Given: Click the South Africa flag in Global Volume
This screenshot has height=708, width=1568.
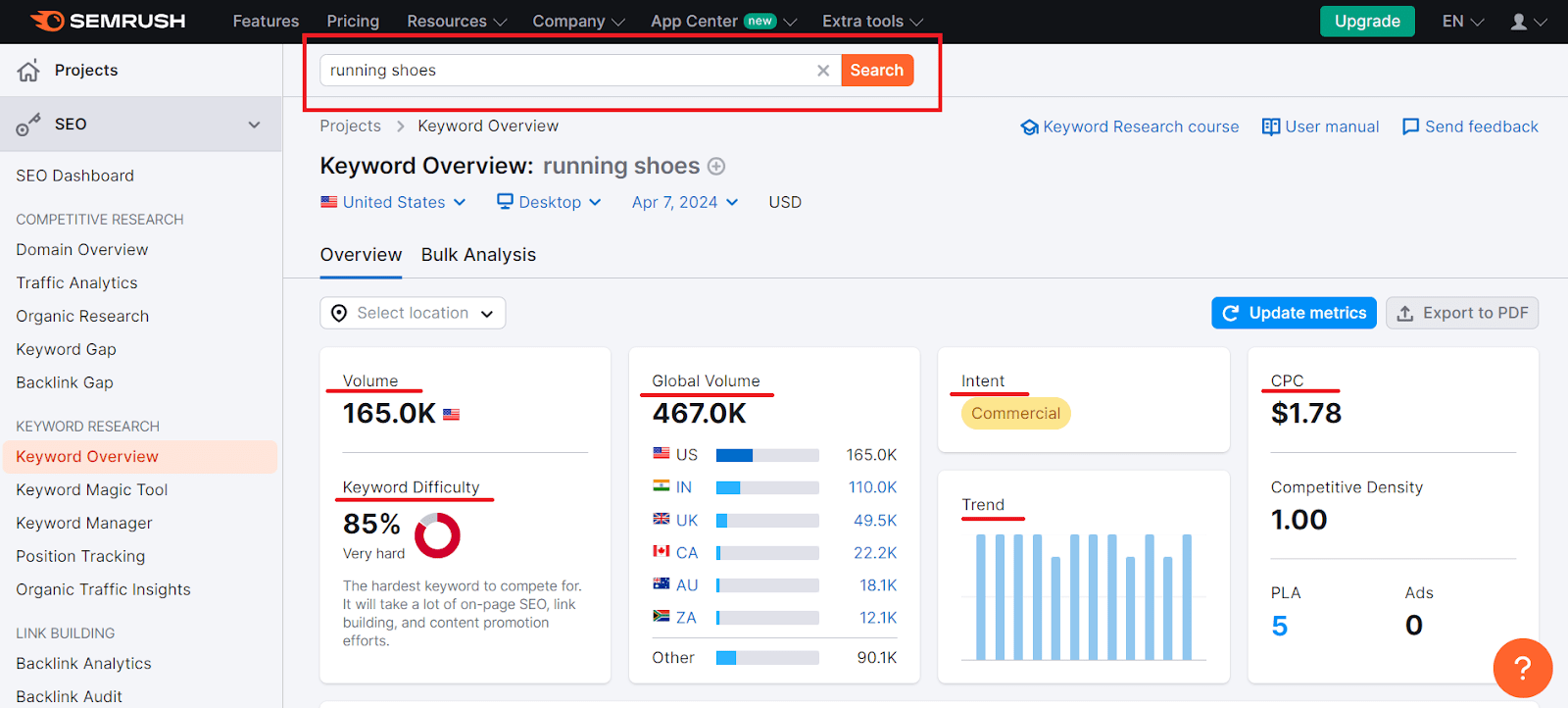Looking at the screenshot, I should click(x=661, y=617).
